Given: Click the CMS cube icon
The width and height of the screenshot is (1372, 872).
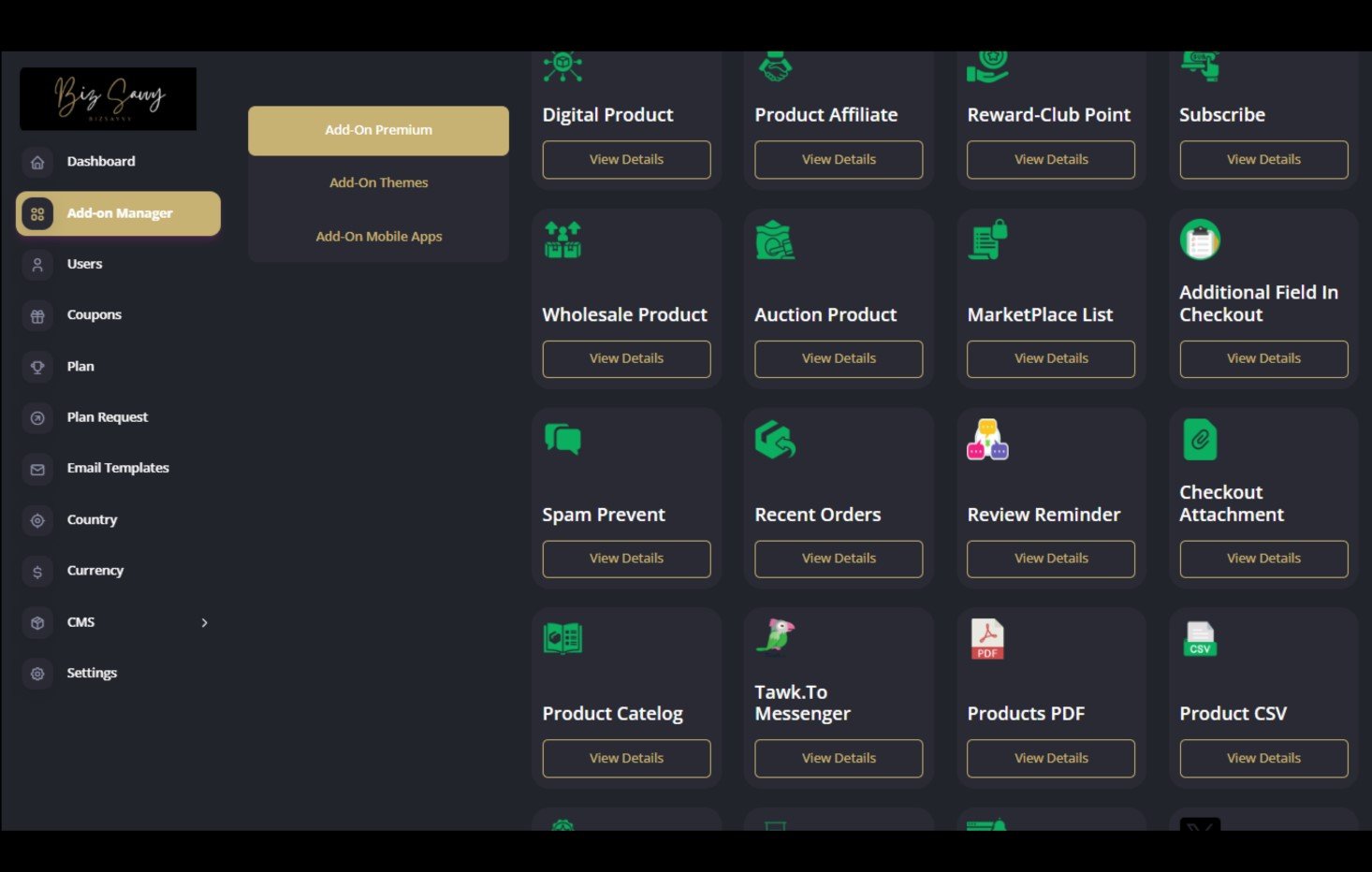Looking at the screenshot, I should tap(37, 622).
